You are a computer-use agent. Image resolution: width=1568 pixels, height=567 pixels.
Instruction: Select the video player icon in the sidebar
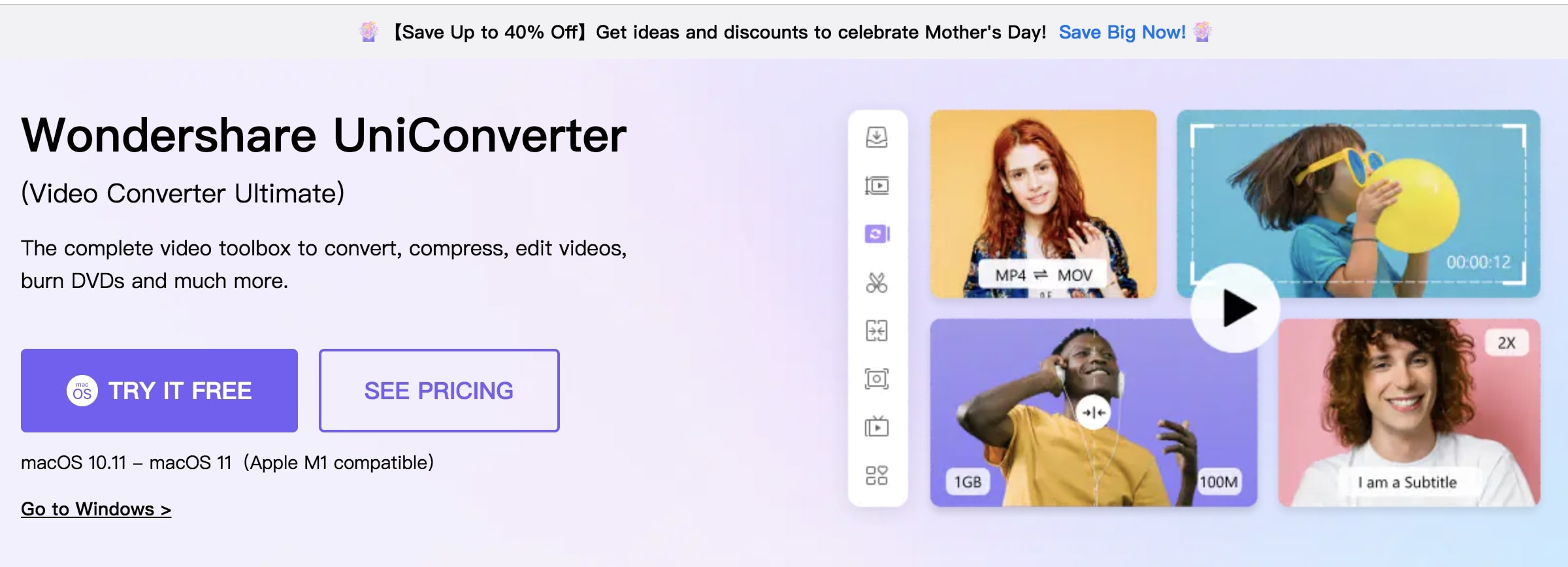(x=877, y=186)
